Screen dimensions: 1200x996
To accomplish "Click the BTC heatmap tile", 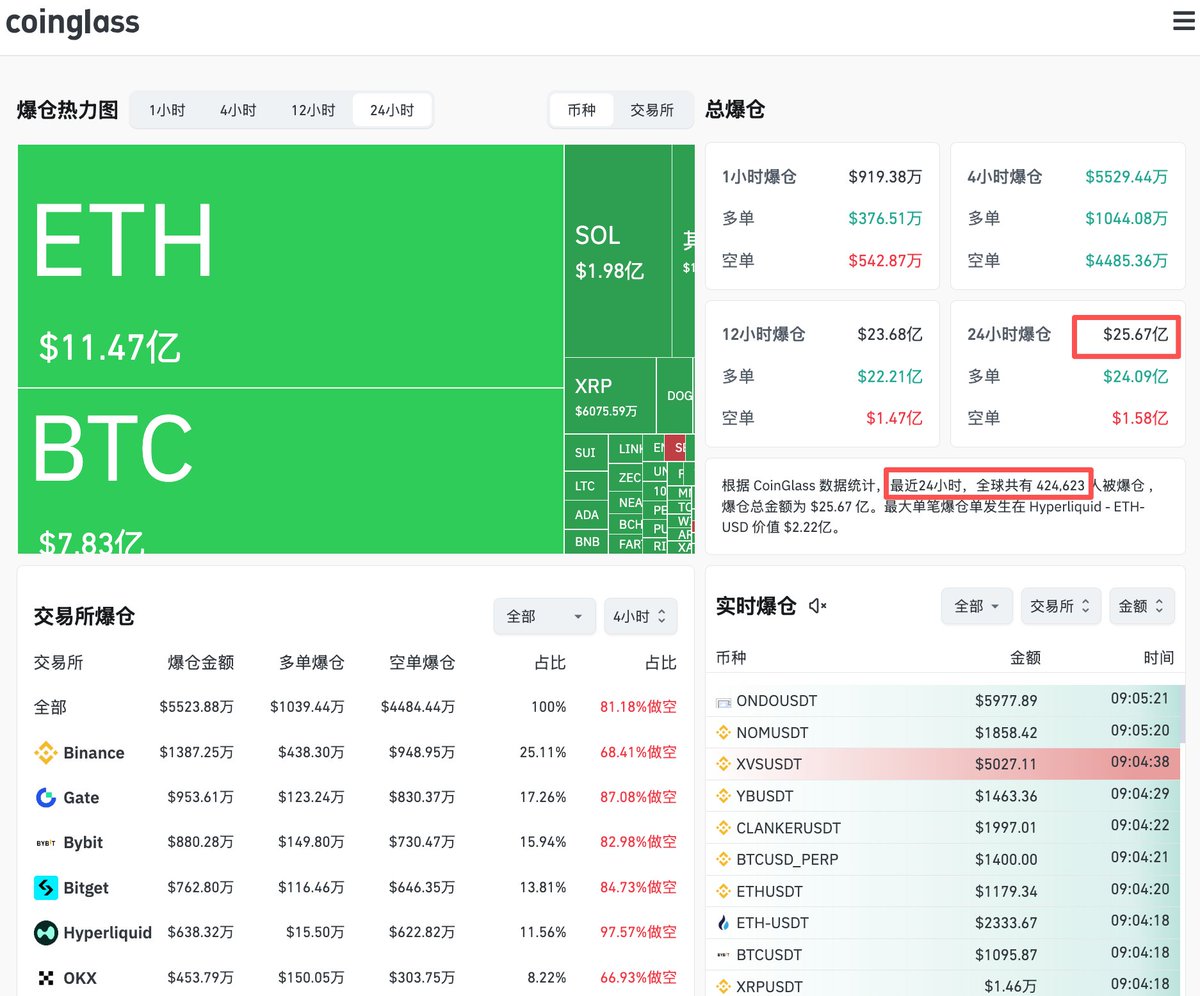I will 291,470.
